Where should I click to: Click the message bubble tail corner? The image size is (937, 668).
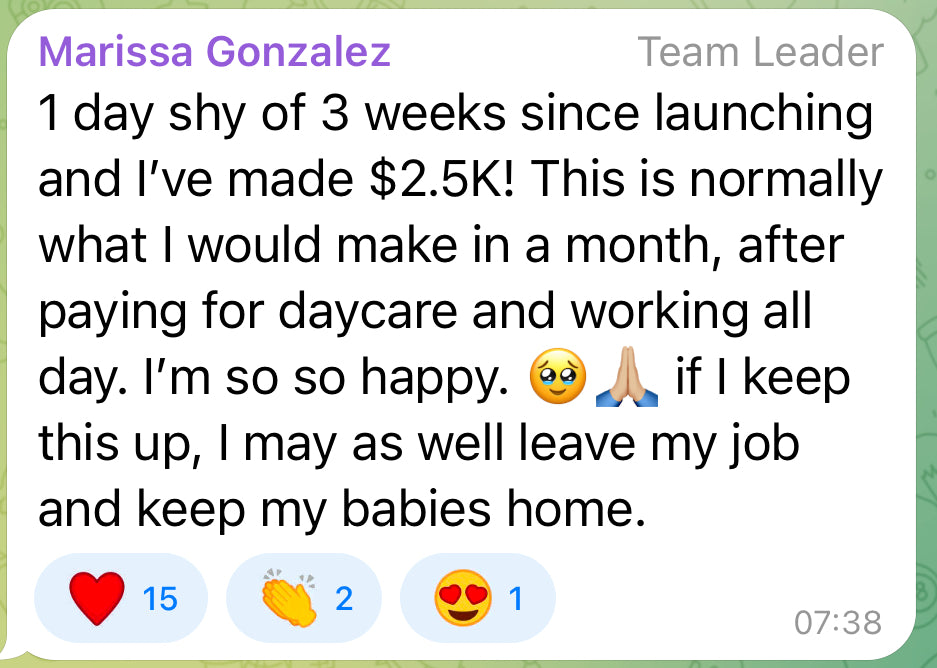click(14, 648)
